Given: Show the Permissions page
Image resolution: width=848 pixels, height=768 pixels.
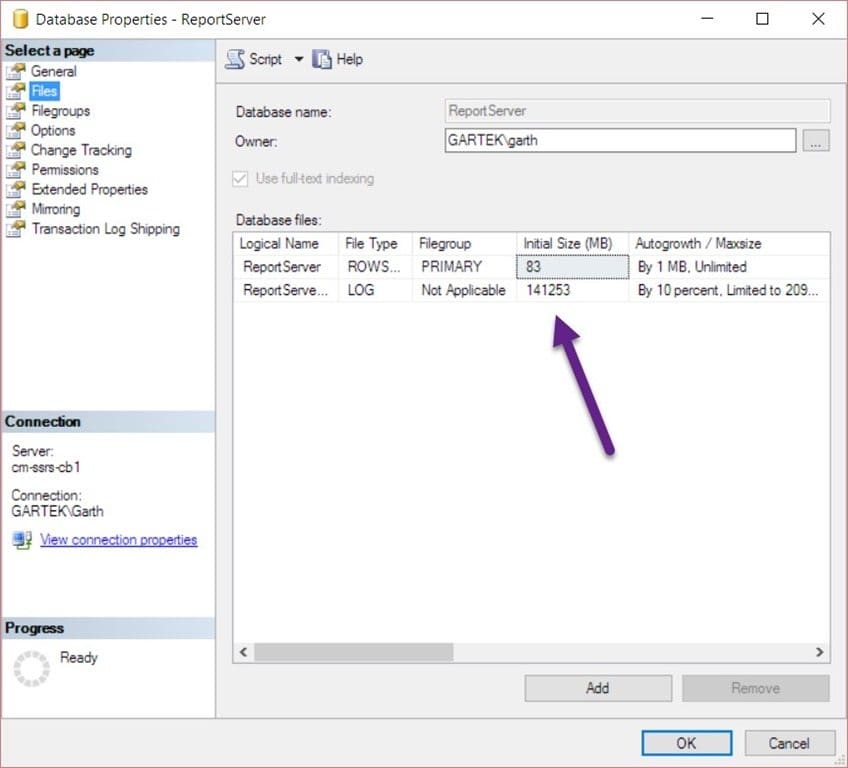Looking at the screenshot, I should (x=65, y=170).
